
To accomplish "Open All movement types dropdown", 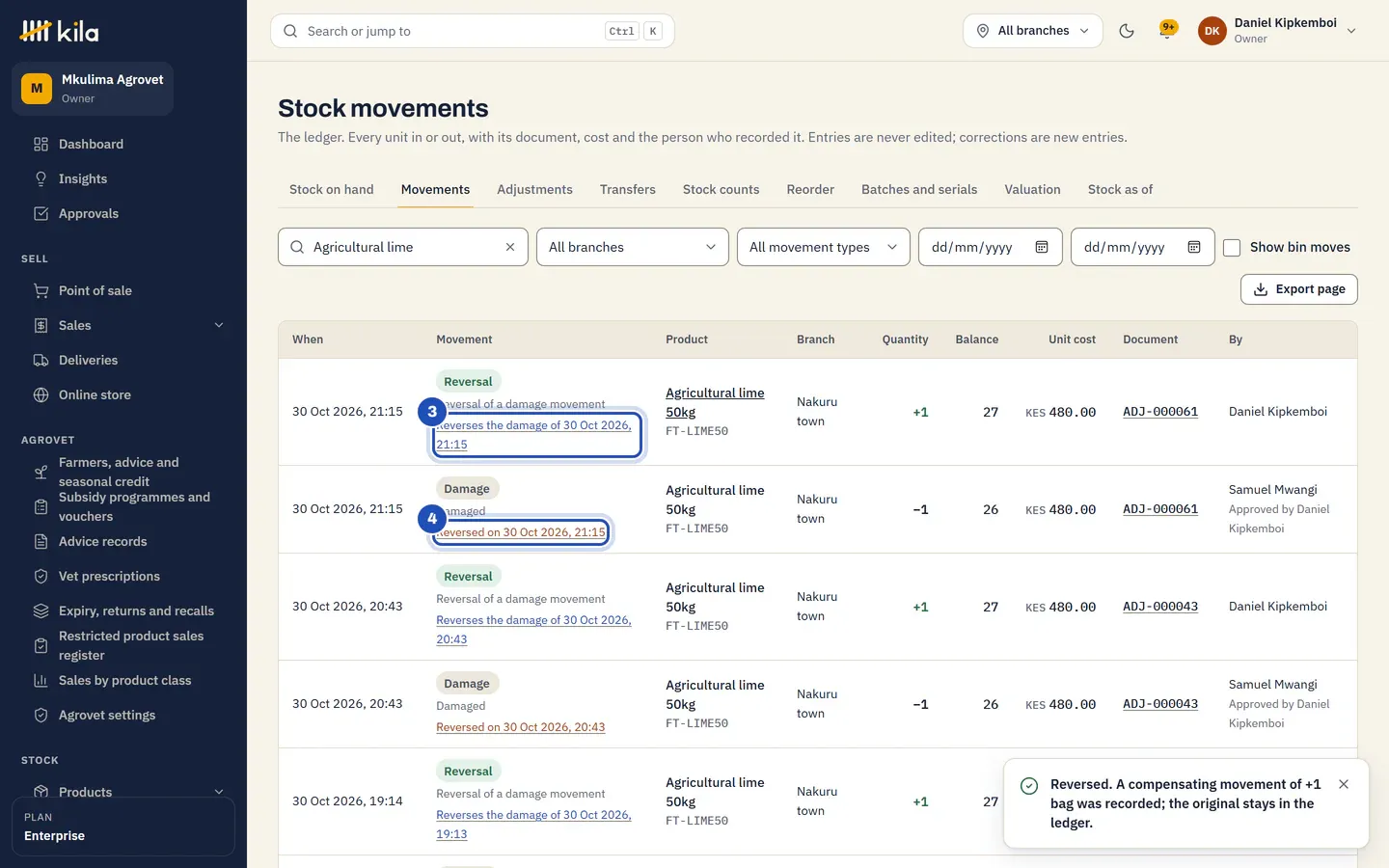I will point(824,247).
